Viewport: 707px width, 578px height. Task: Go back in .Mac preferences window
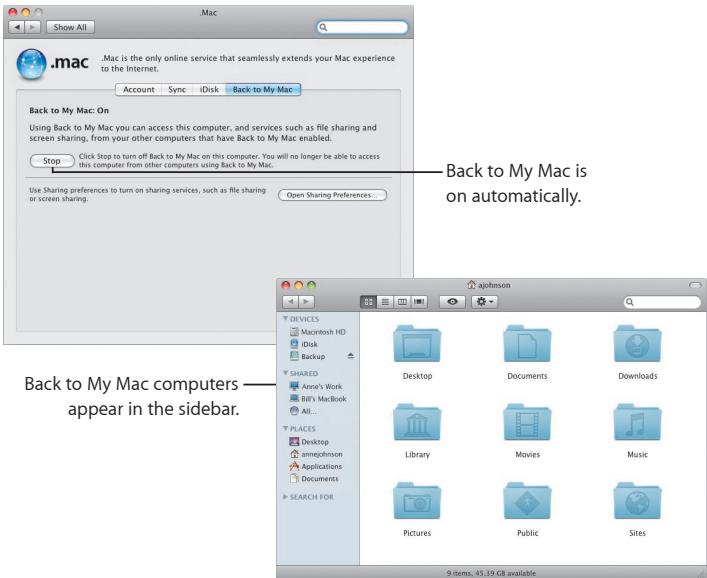coord(17,27)
